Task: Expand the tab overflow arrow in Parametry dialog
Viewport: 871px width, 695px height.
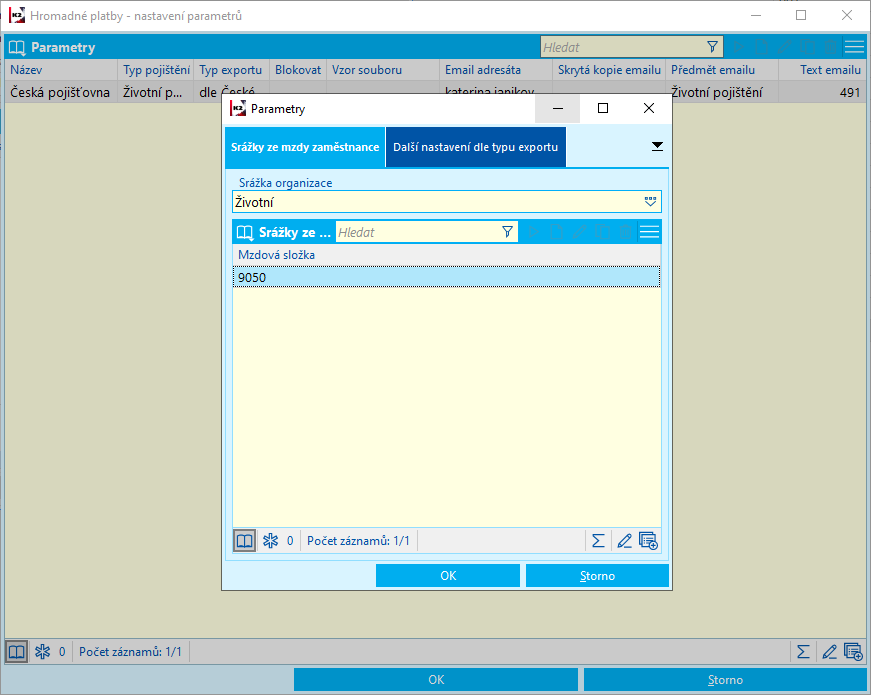Action: 657,147
